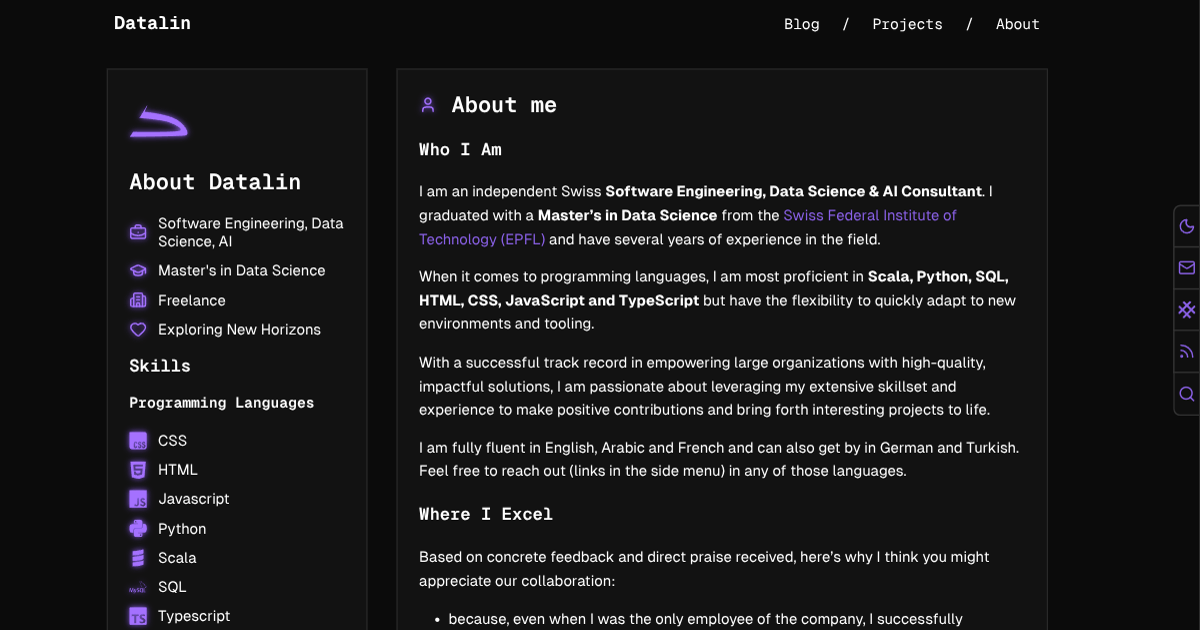Select the Javascript icon under Programming Languages

(x=138, y=499)
